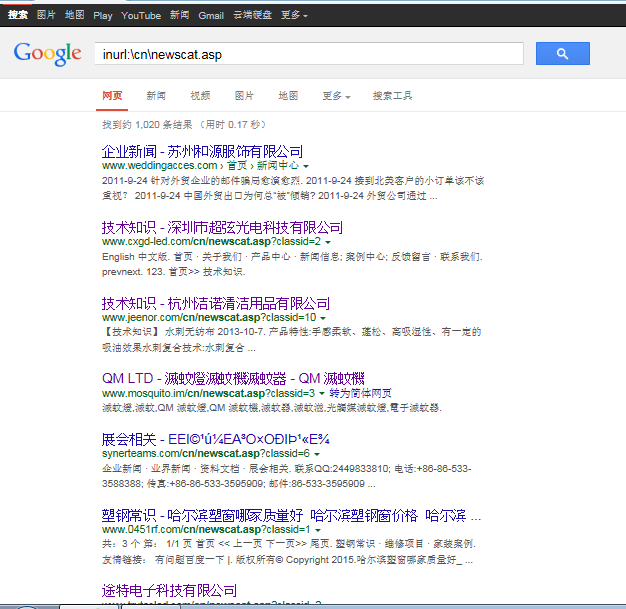626x609 pixels.
Task: Open result 塑钢常识 - 哈尔滨塑窗
Action: point(291,516)
